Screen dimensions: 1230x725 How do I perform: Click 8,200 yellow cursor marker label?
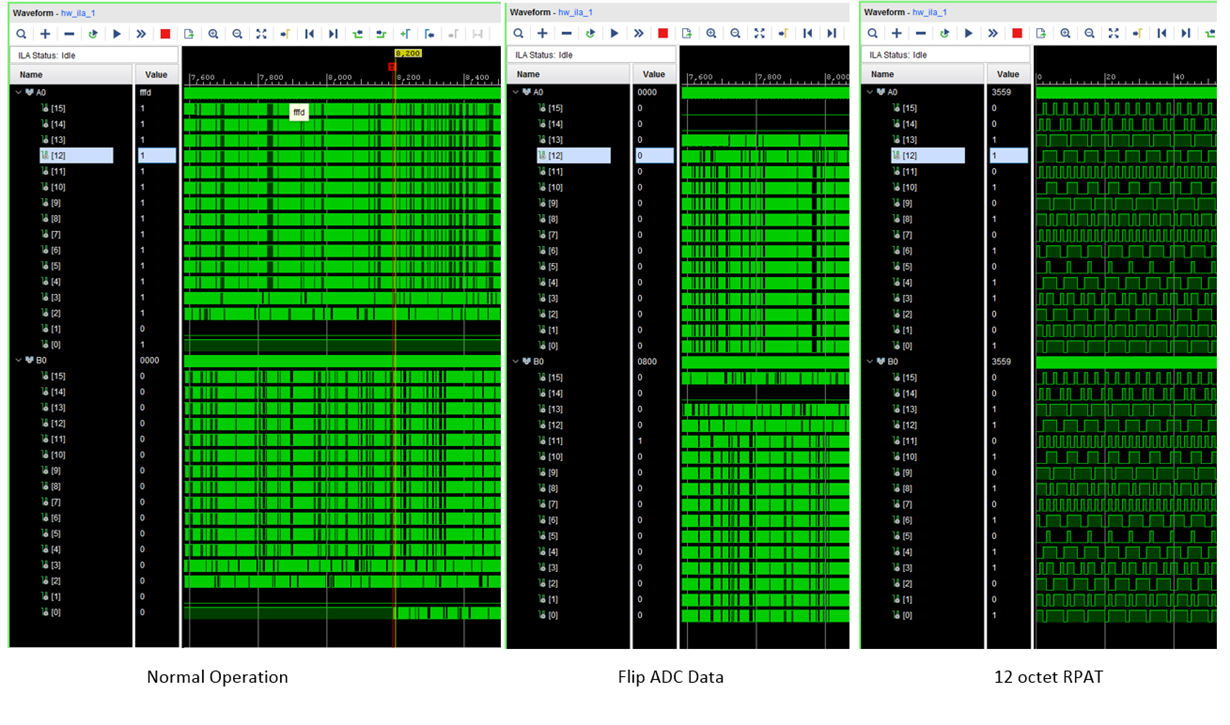(407, 52)
